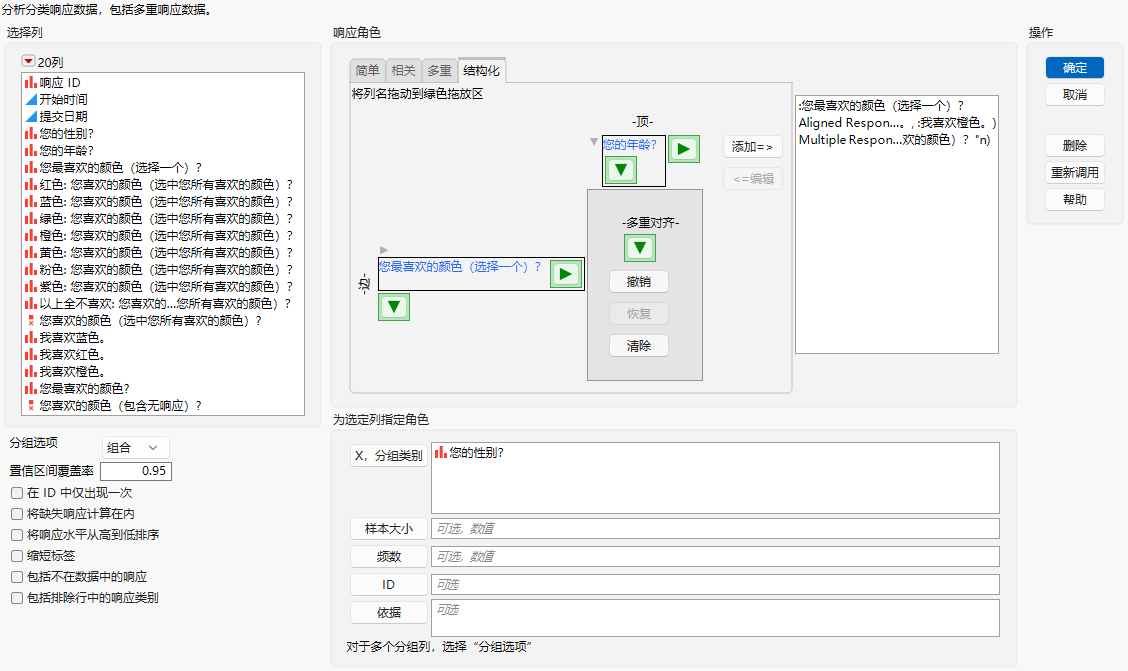Select 您喜欢的颜色（选中您所有喜欢的颜色）？ multiple response column
Image resolution: width=1128 pixels, height=671 pixels.
(x=144, y=321)
